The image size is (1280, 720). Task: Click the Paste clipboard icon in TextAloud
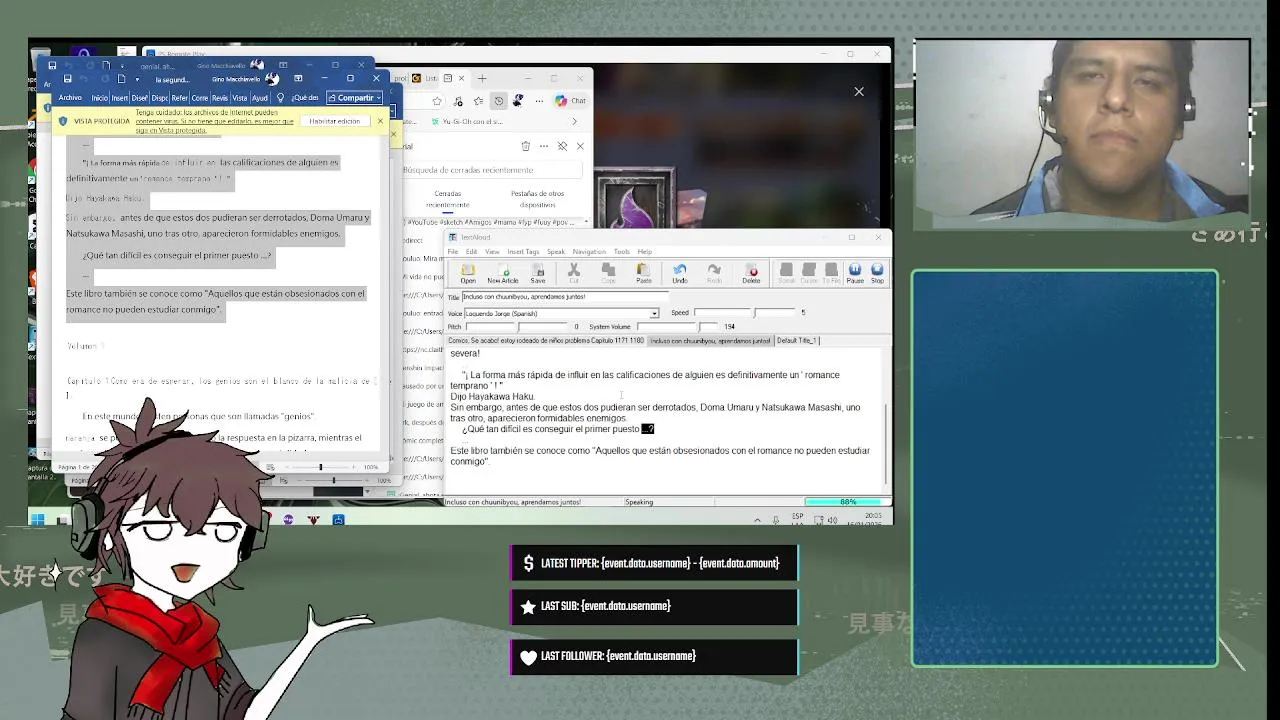[x=643, y=274]
